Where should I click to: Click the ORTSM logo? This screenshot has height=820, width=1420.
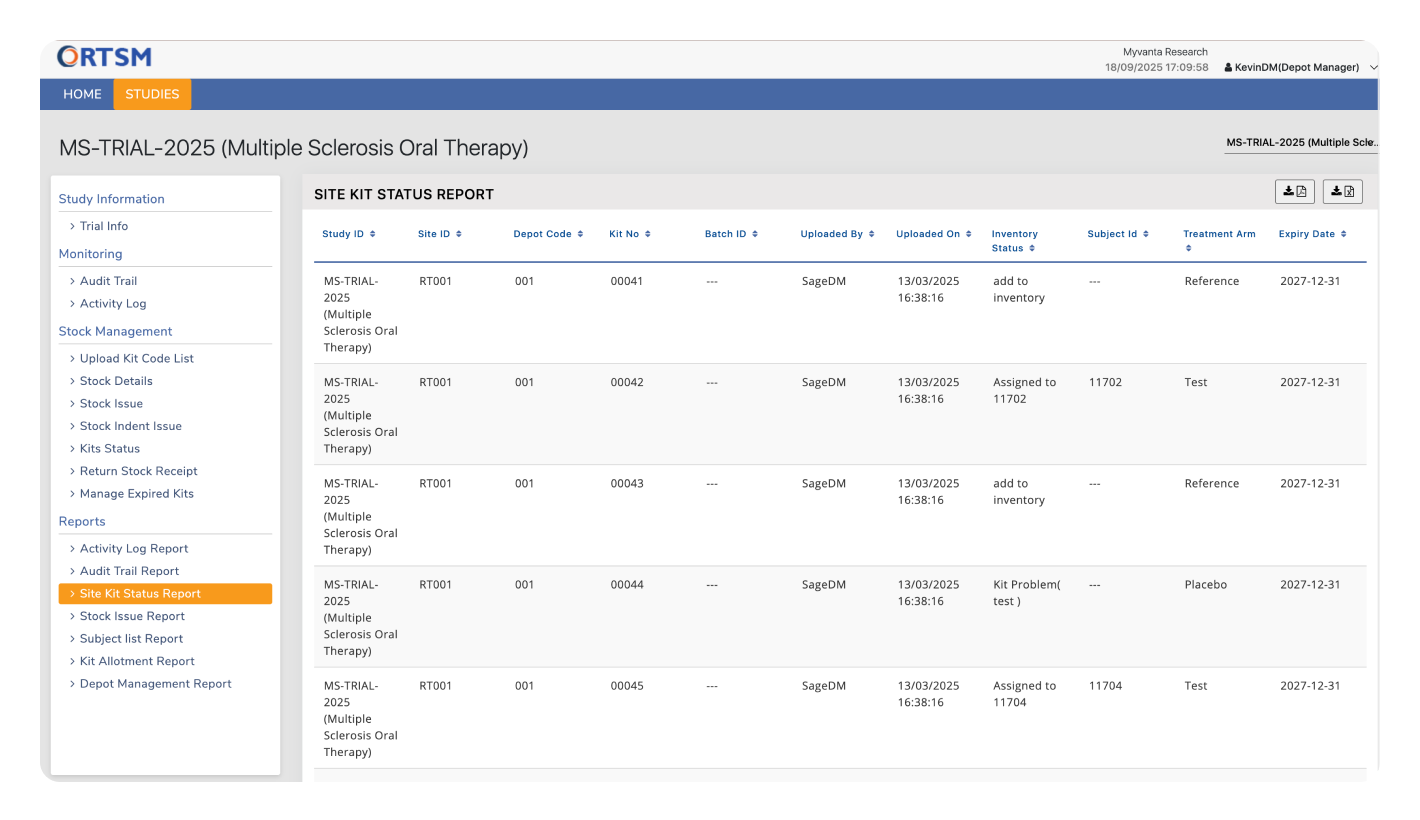pos(105,57)
